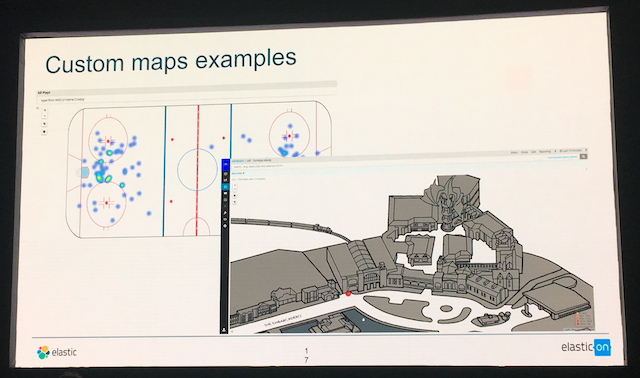Click the Edit dashboard option
The width and height of the screenshot is (640, 378).
point(533,152)
